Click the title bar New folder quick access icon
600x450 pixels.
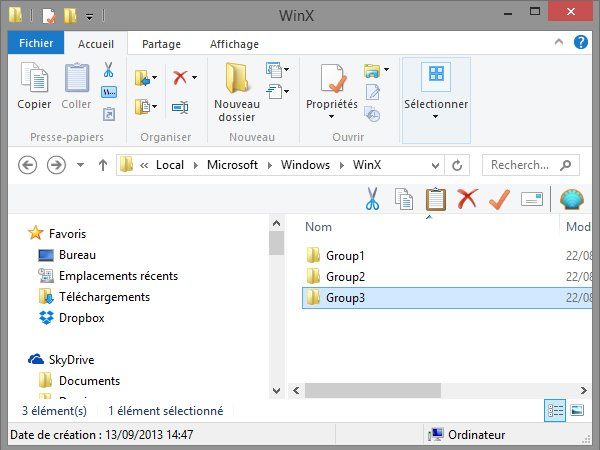click(x=70, y=16)
